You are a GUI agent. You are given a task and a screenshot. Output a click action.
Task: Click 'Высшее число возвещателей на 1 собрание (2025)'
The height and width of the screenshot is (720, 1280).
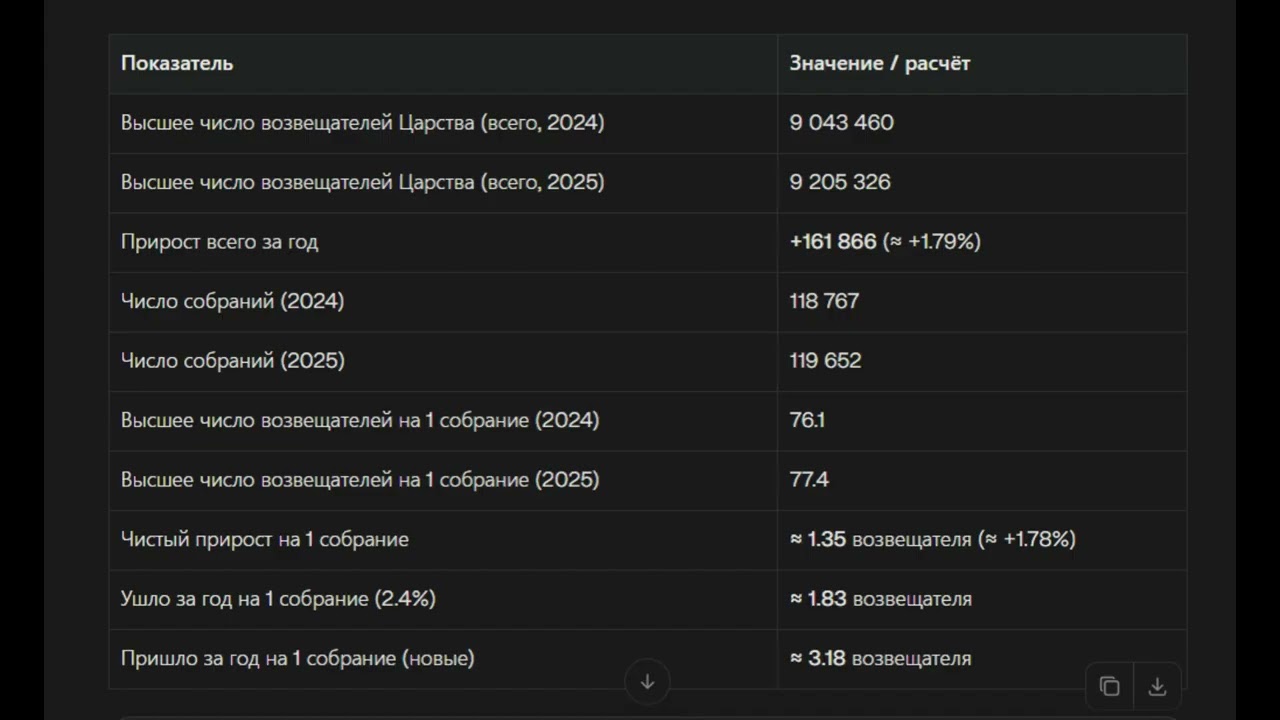pyautogui.click(x=360, y=480)
